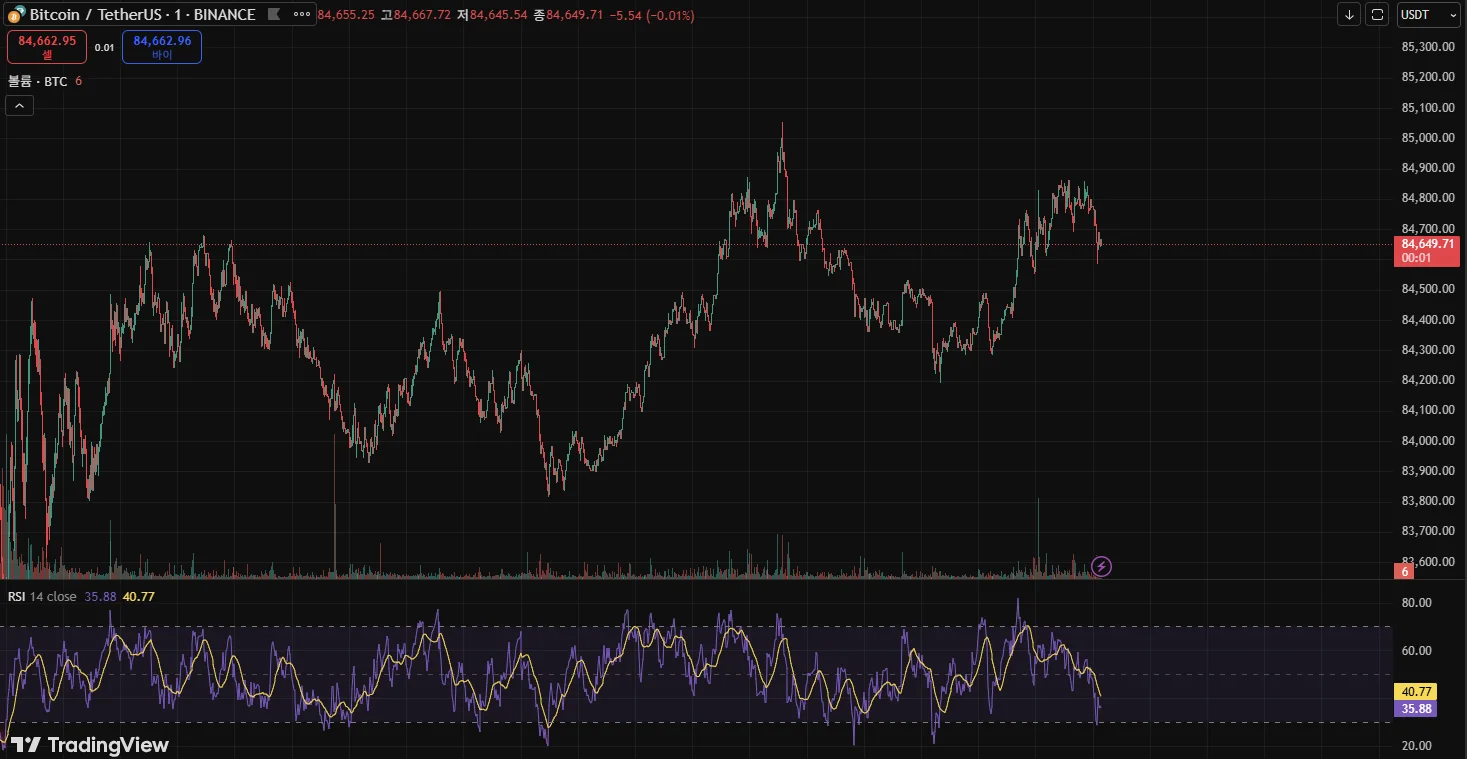Select the RSI 14 close indicator legend

(x=41, y=596)
